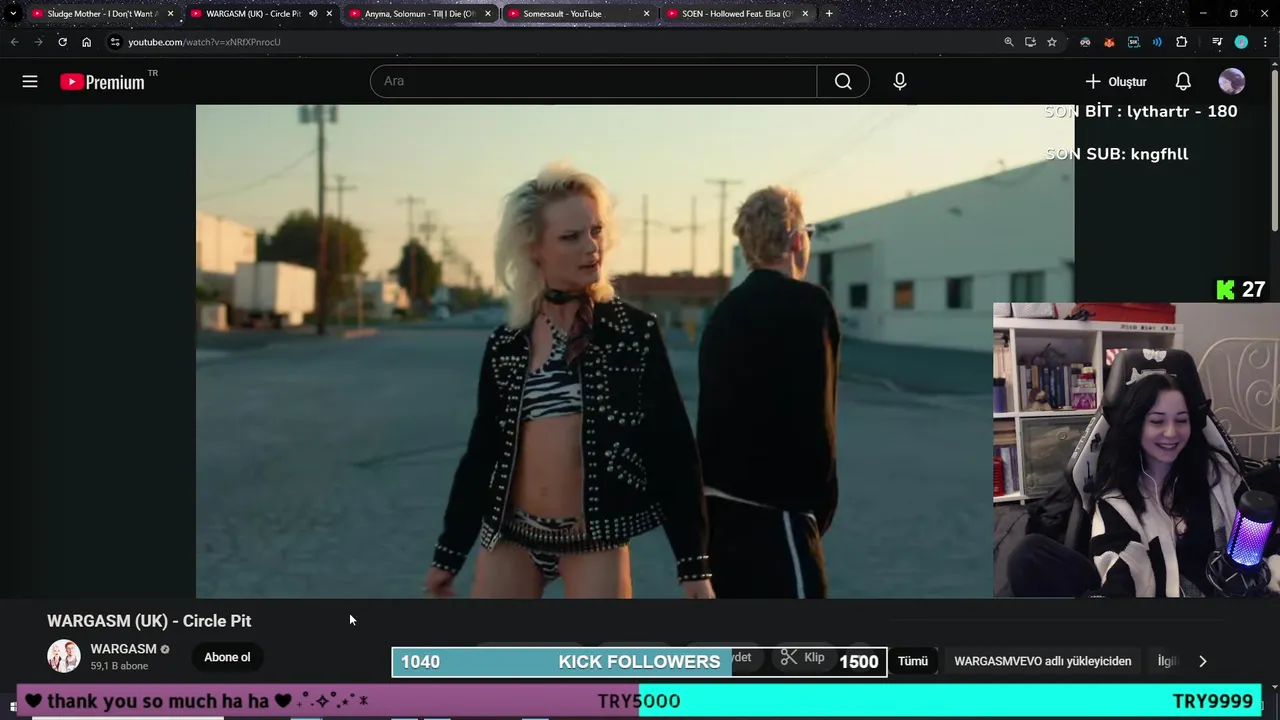This screenshot has width=1280, height=720.
Task: Click the 59,1 B abone subscriber count
Action: (119, 666)
